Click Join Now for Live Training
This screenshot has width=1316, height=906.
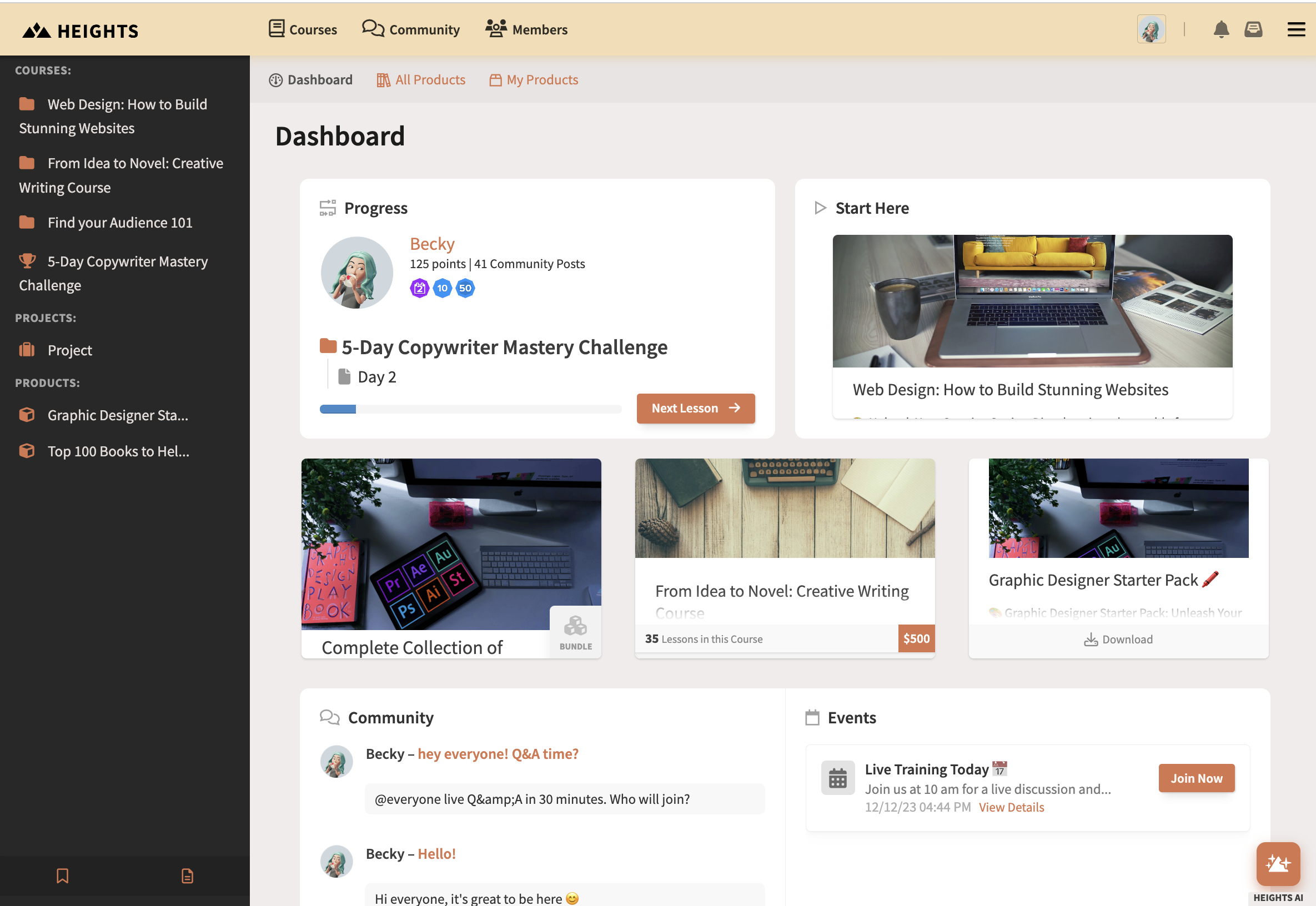click(x=1196, y=778)
